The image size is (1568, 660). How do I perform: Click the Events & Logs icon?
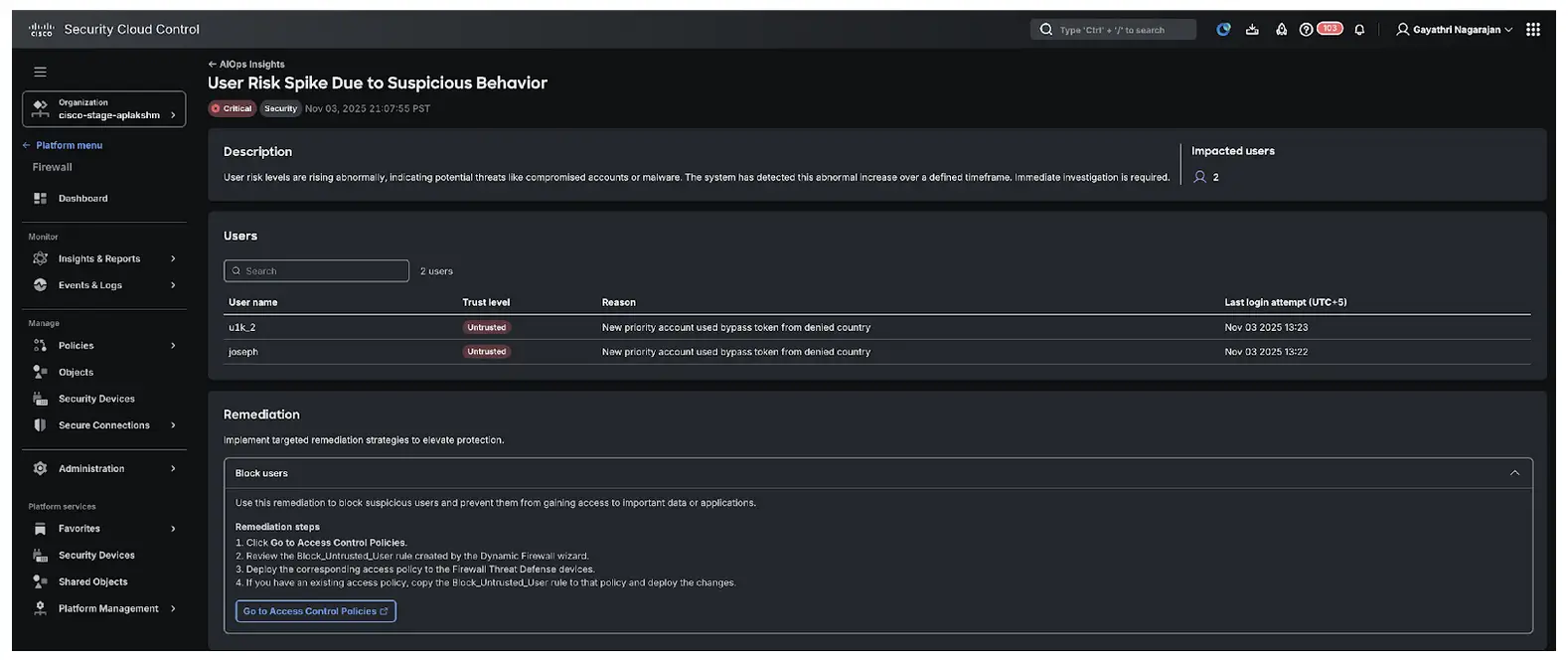coord(41,285)
